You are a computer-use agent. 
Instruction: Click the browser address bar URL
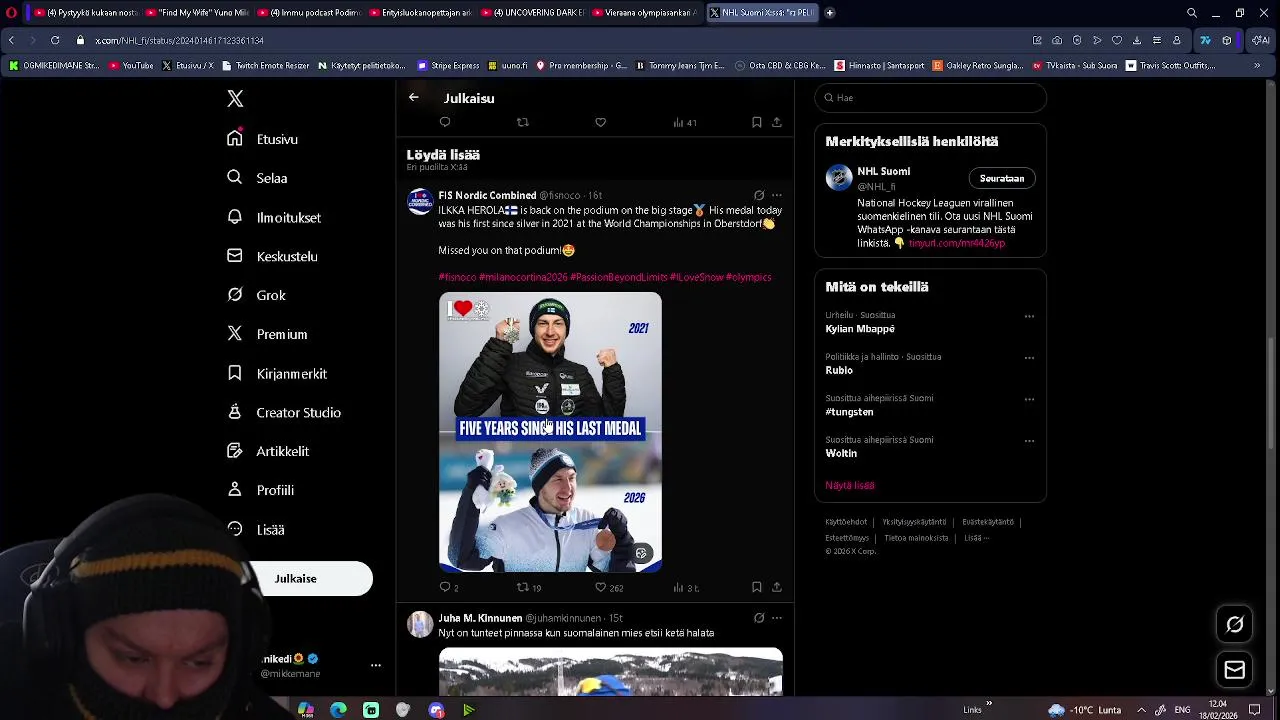[x=180, y=40]
